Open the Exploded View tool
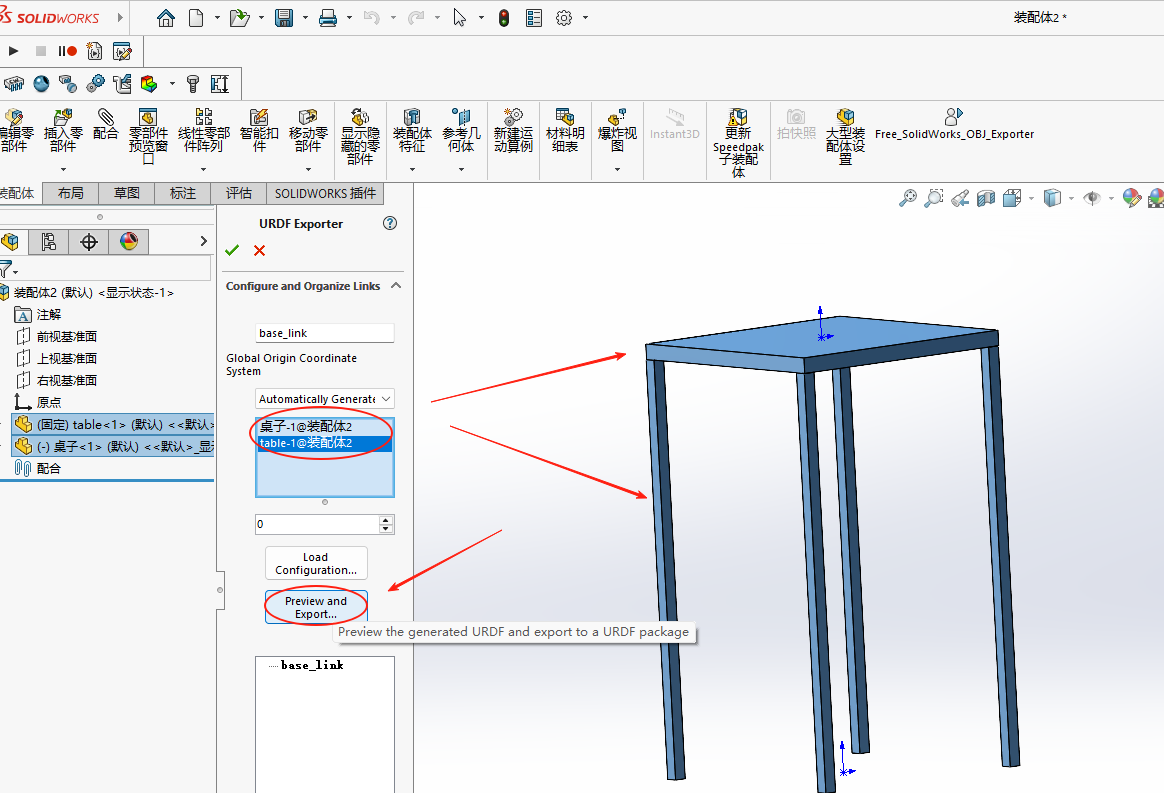The height and width of the screenshot is (793, 1164). tap(616, 130)
